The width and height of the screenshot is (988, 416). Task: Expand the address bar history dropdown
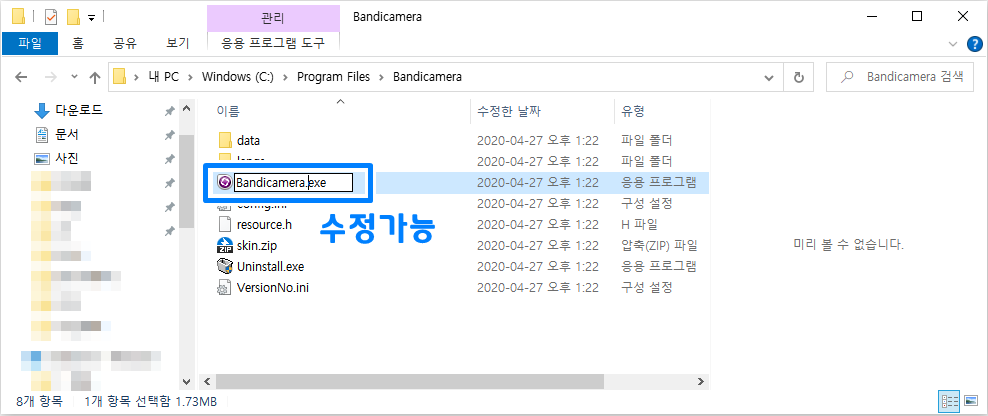click(x=769, y=77)
